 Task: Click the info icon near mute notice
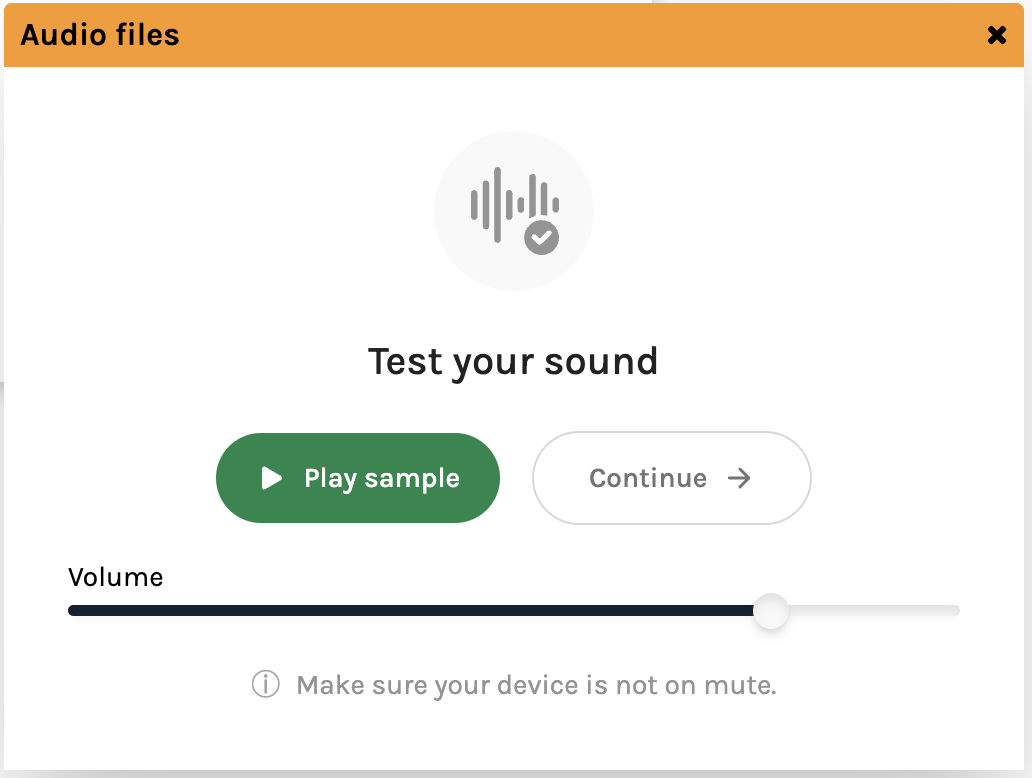[265, 685]
